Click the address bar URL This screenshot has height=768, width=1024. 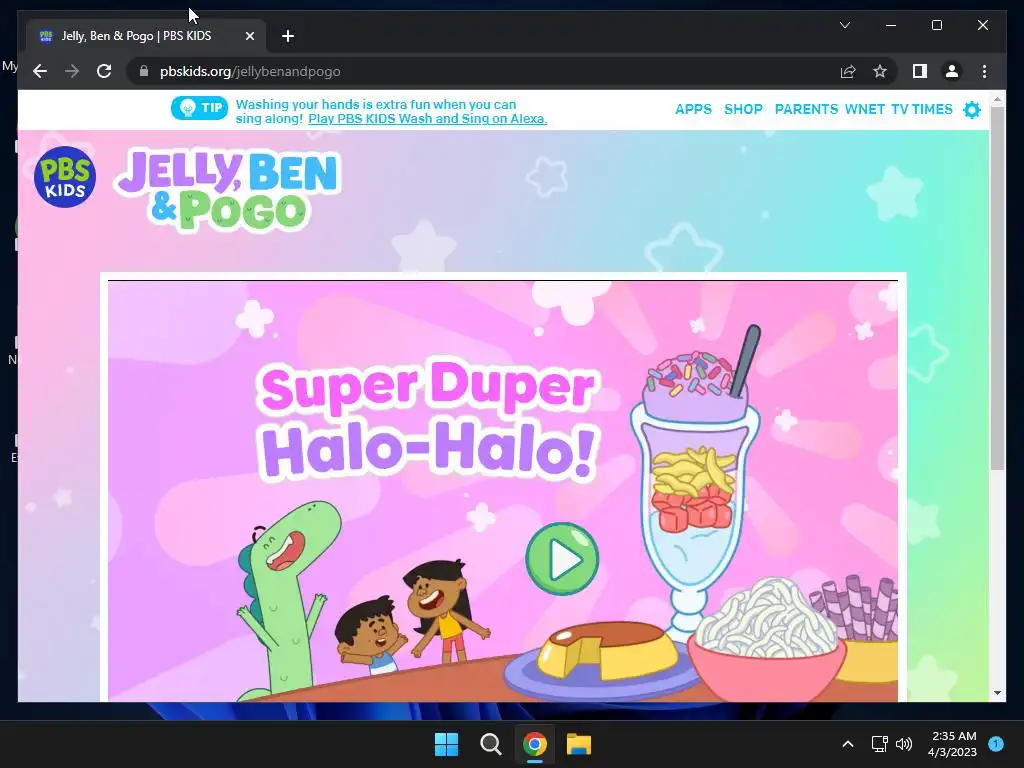(x=250, y=71)
